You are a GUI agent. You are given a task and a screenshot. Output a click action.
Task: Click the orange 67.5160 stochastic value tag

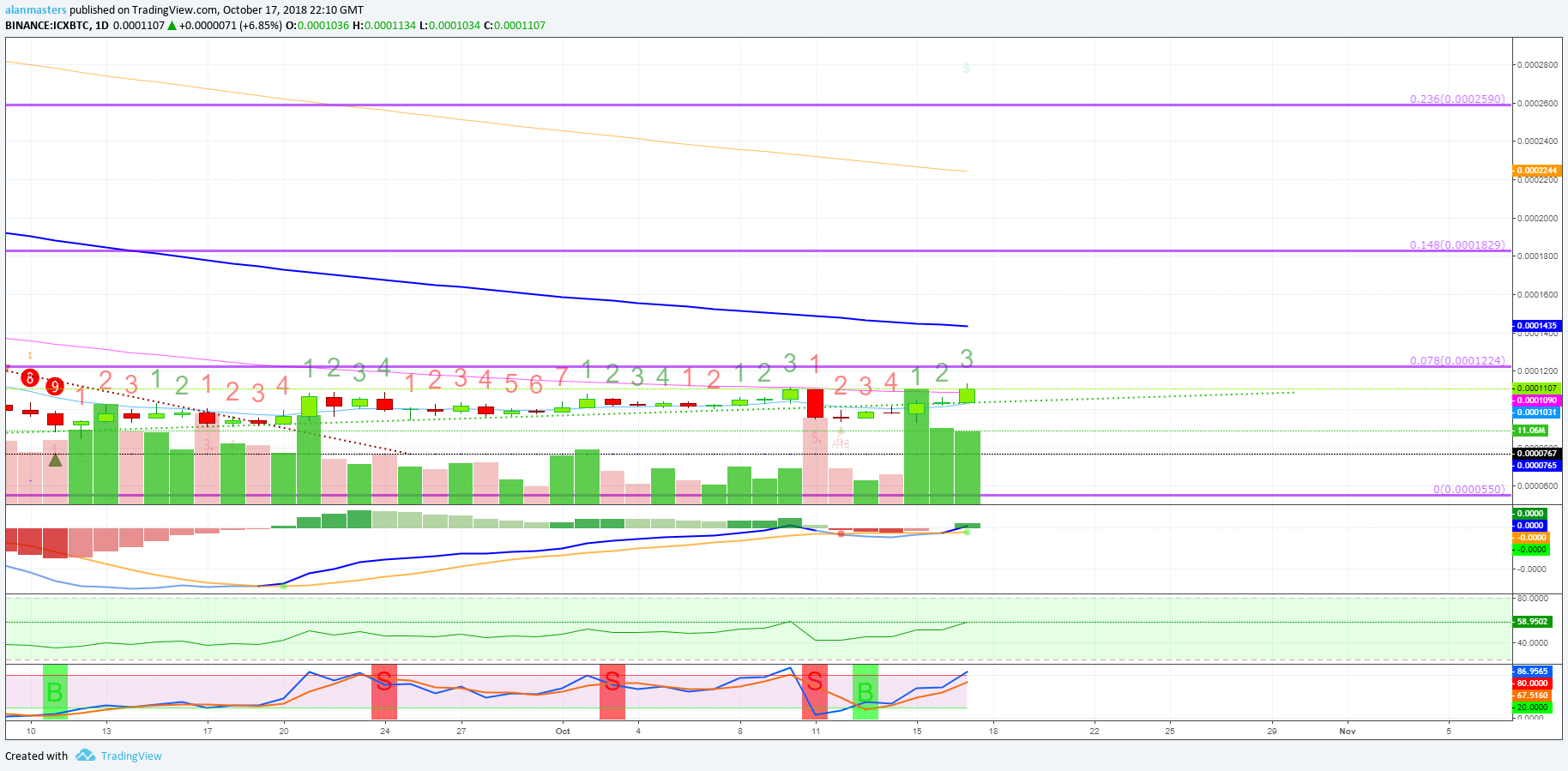(1532, 696)
